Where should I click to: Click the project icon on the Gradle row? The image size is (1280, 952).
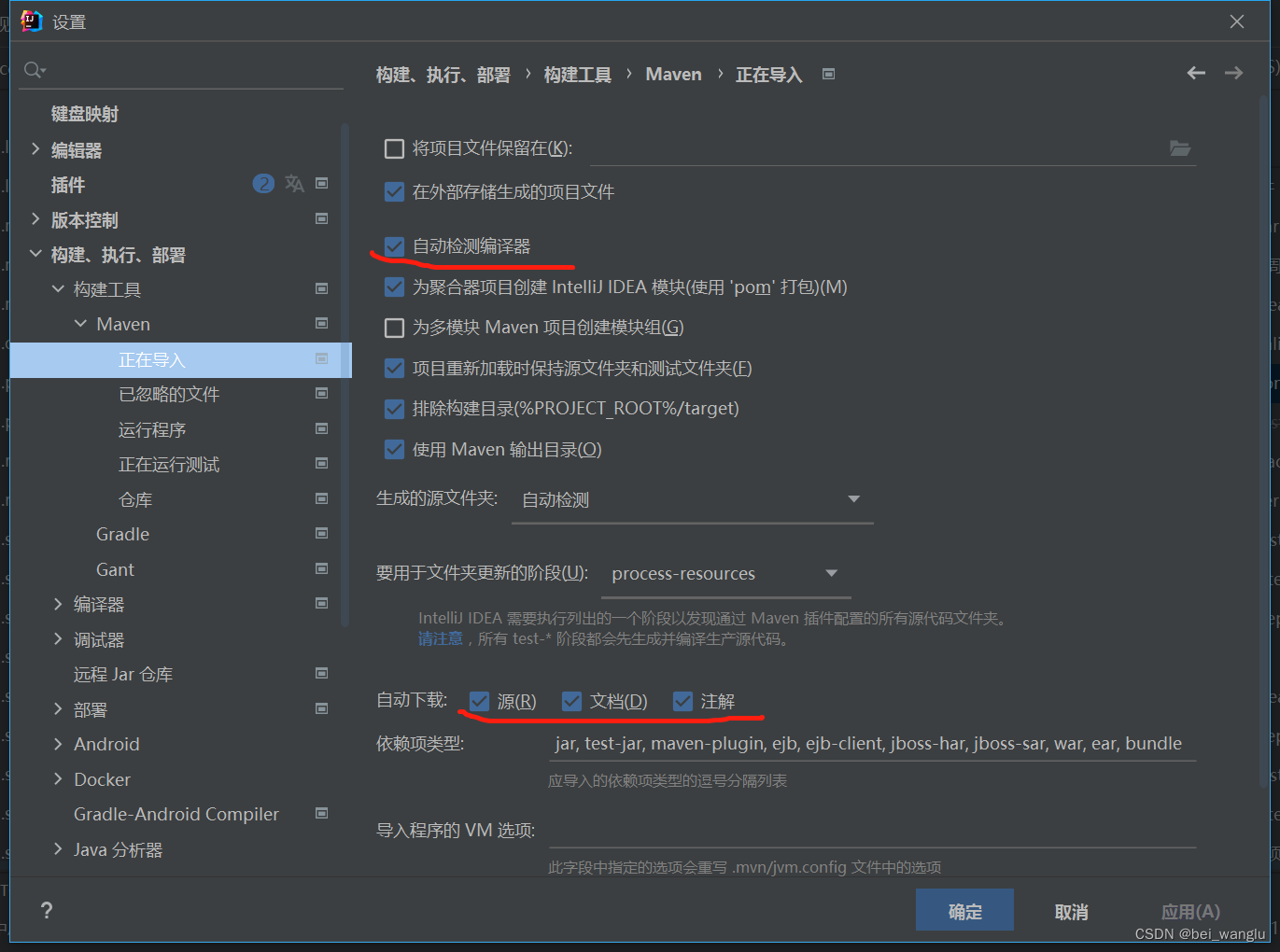tap(322, 534)
